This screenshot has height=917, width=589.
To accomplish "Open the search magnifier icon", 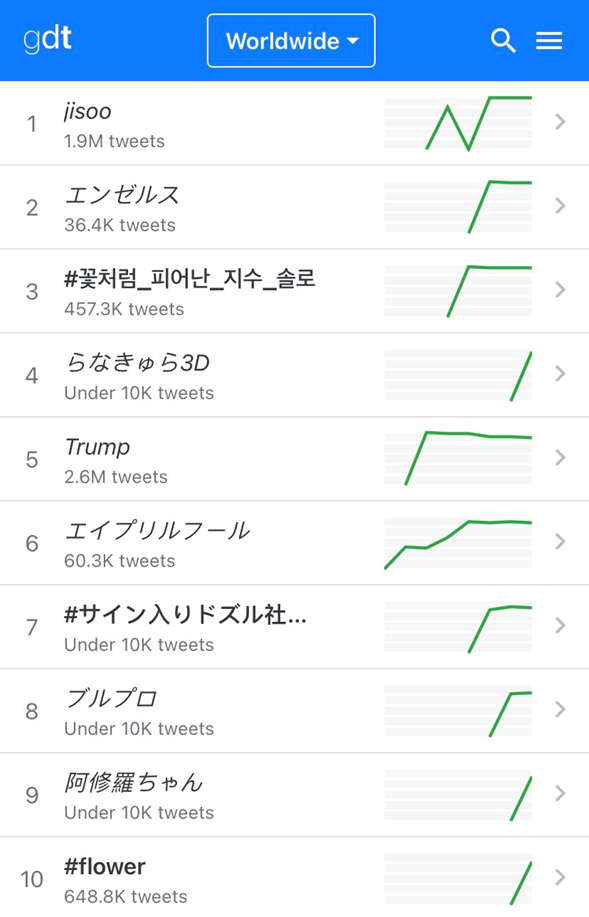I will click(x=503, y=41).
